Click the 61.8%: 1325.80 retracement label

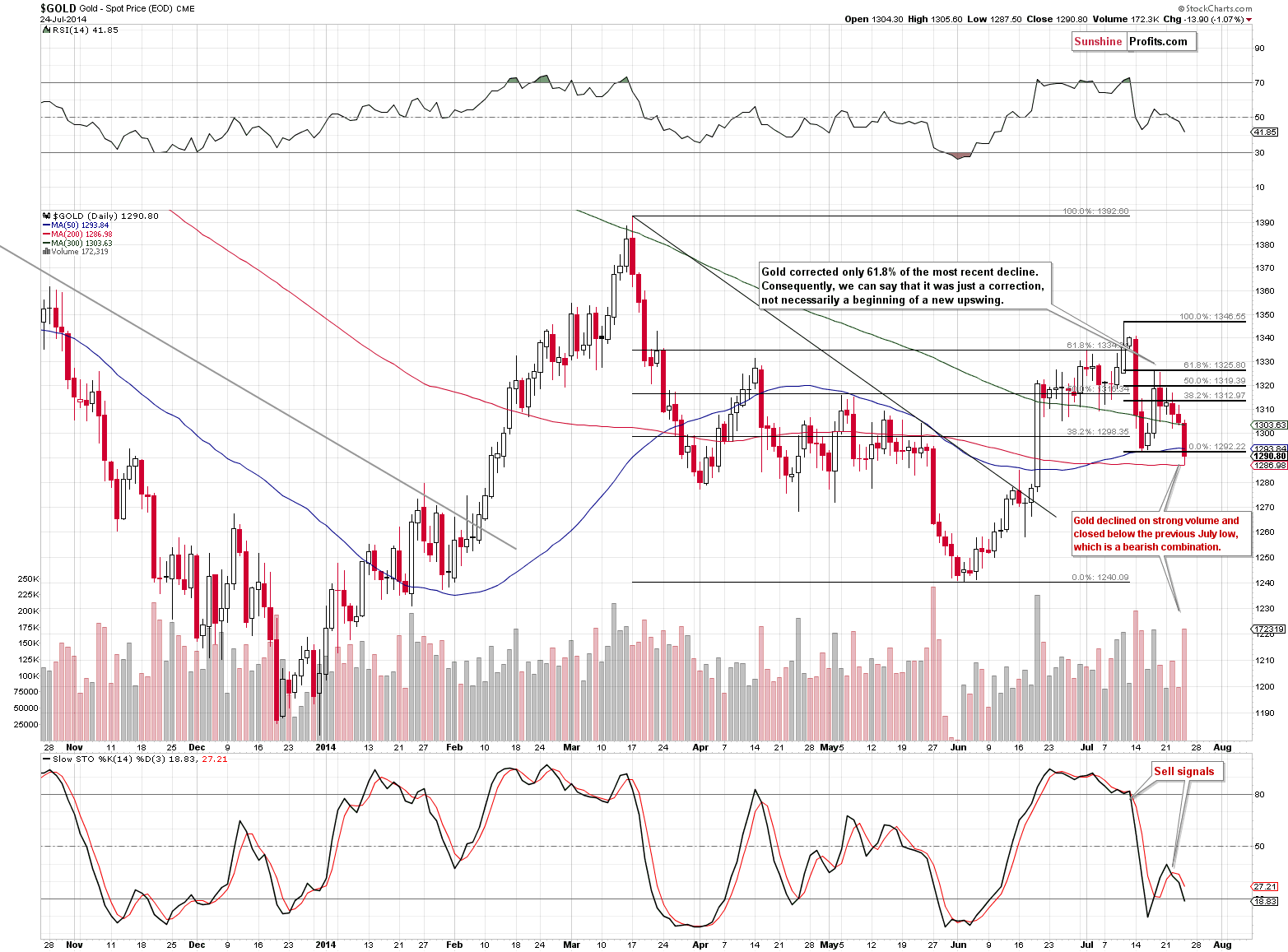1214,365
